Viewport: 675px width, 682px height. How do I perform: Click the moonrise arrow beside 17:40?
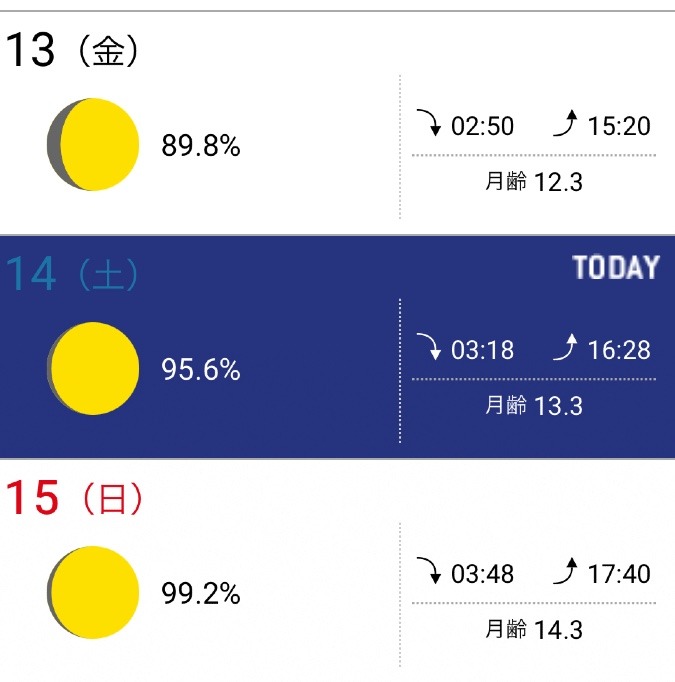click(565, 571)
